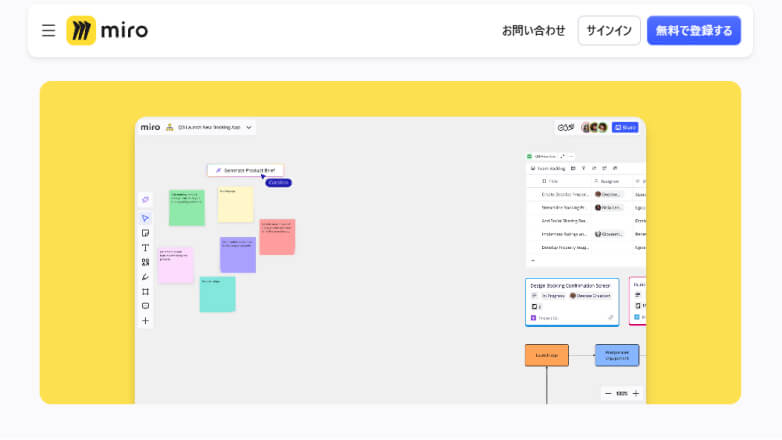The height and width of the screenshot is (440, 782).
Task: Click the Generate Product Brief button
Action: (x=245, y=170)
